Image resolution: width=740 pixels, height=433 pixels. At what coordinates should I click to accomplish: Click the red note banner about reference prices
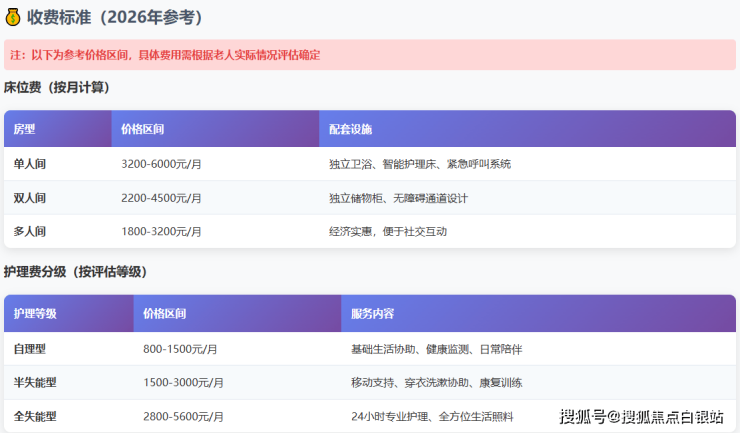coord(369,55)
